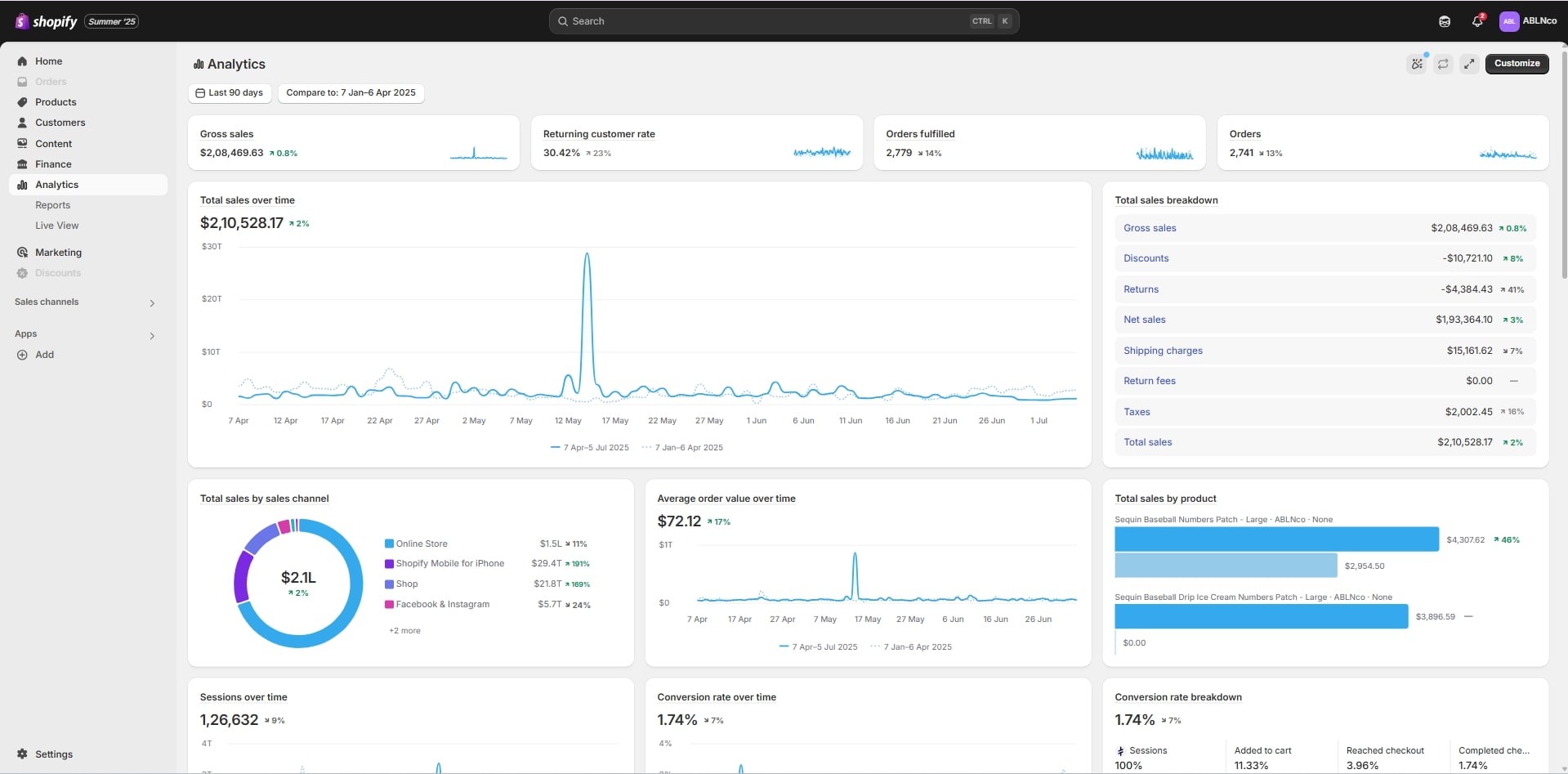Open the Returning customer rate card

tap(696, 142)
